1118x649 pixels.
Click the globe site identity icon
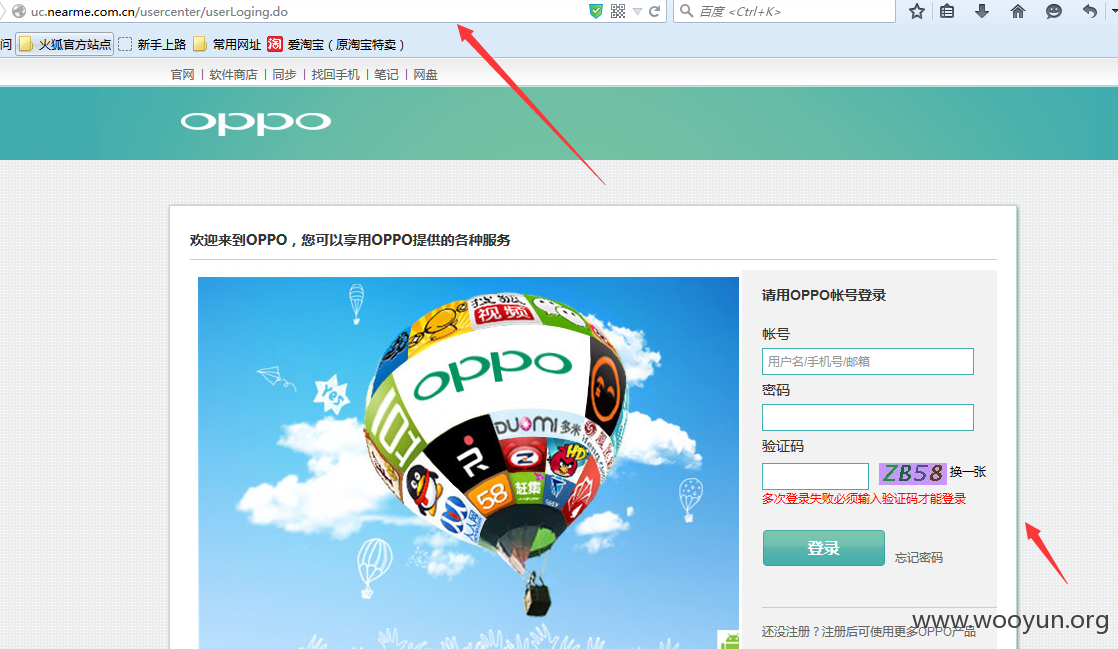[19, 11]
